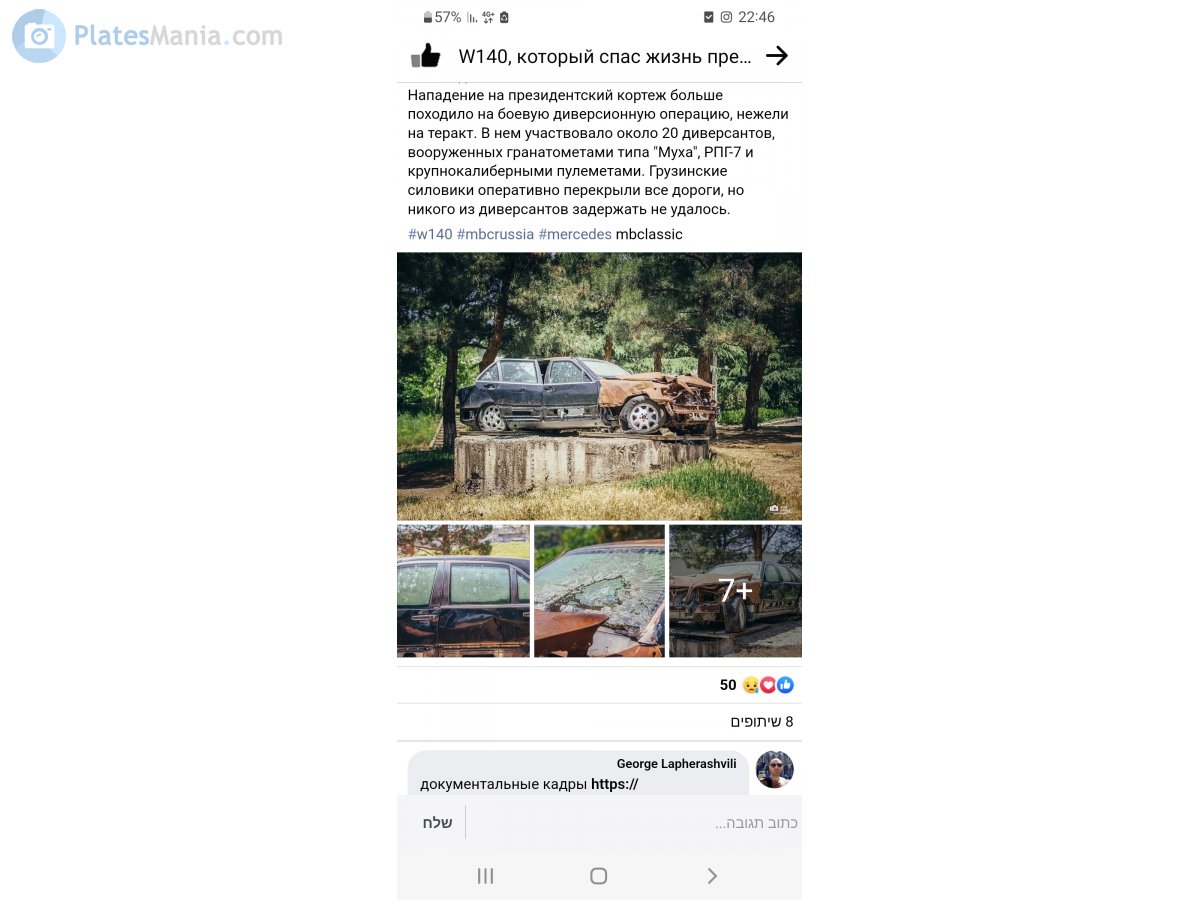Open the main wrecked Mercedes photo

[599, 386]
